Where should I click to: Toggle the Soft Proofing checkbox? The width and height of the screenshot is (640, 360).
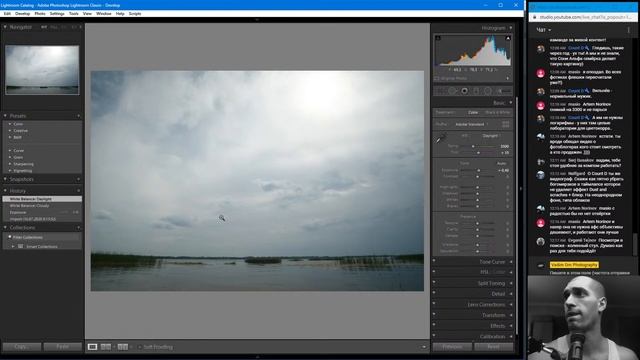point(140,347)
